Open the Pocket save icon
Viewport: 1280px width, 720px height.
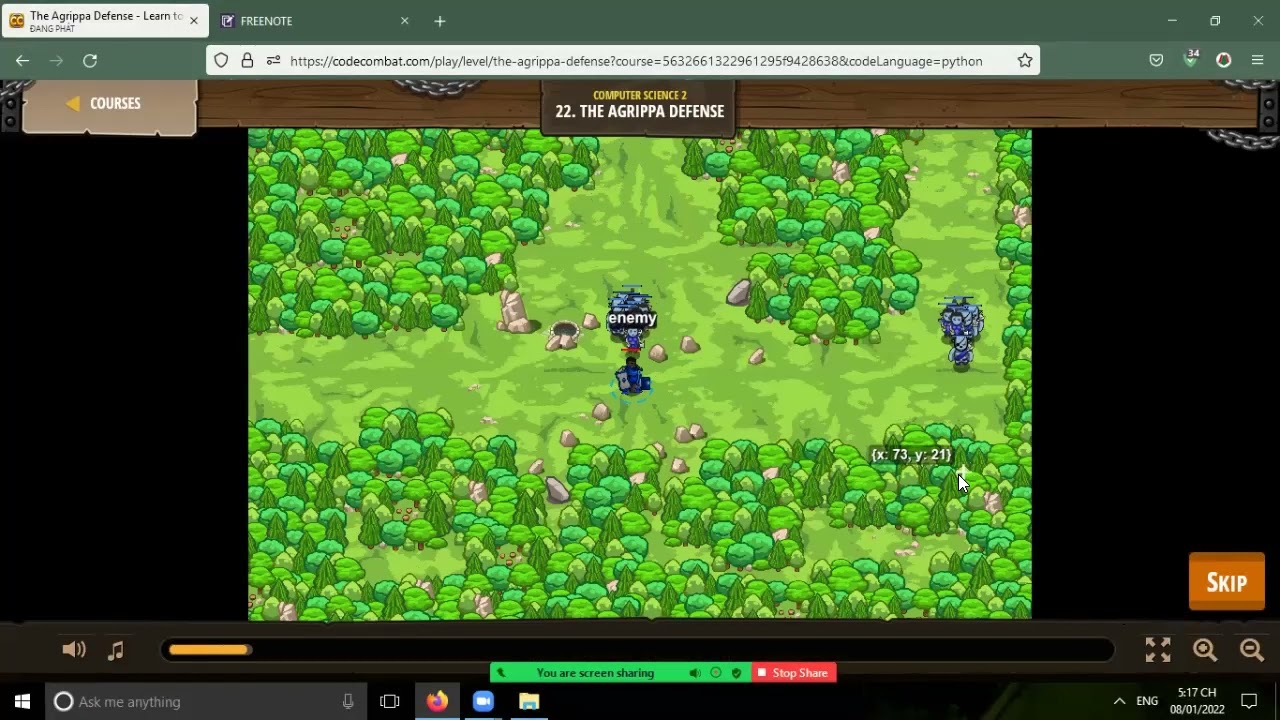coord(1156,61)
